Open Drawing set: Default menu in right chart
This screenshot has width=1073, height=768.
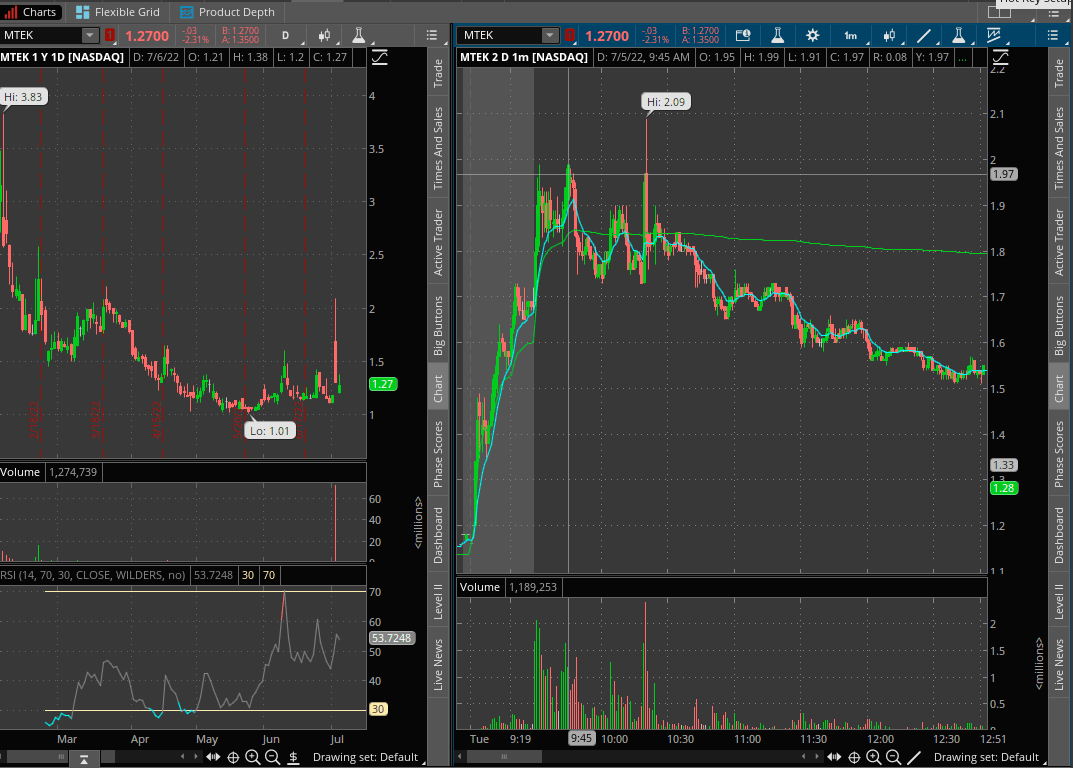pyautogui.click(x=986, y=757)
